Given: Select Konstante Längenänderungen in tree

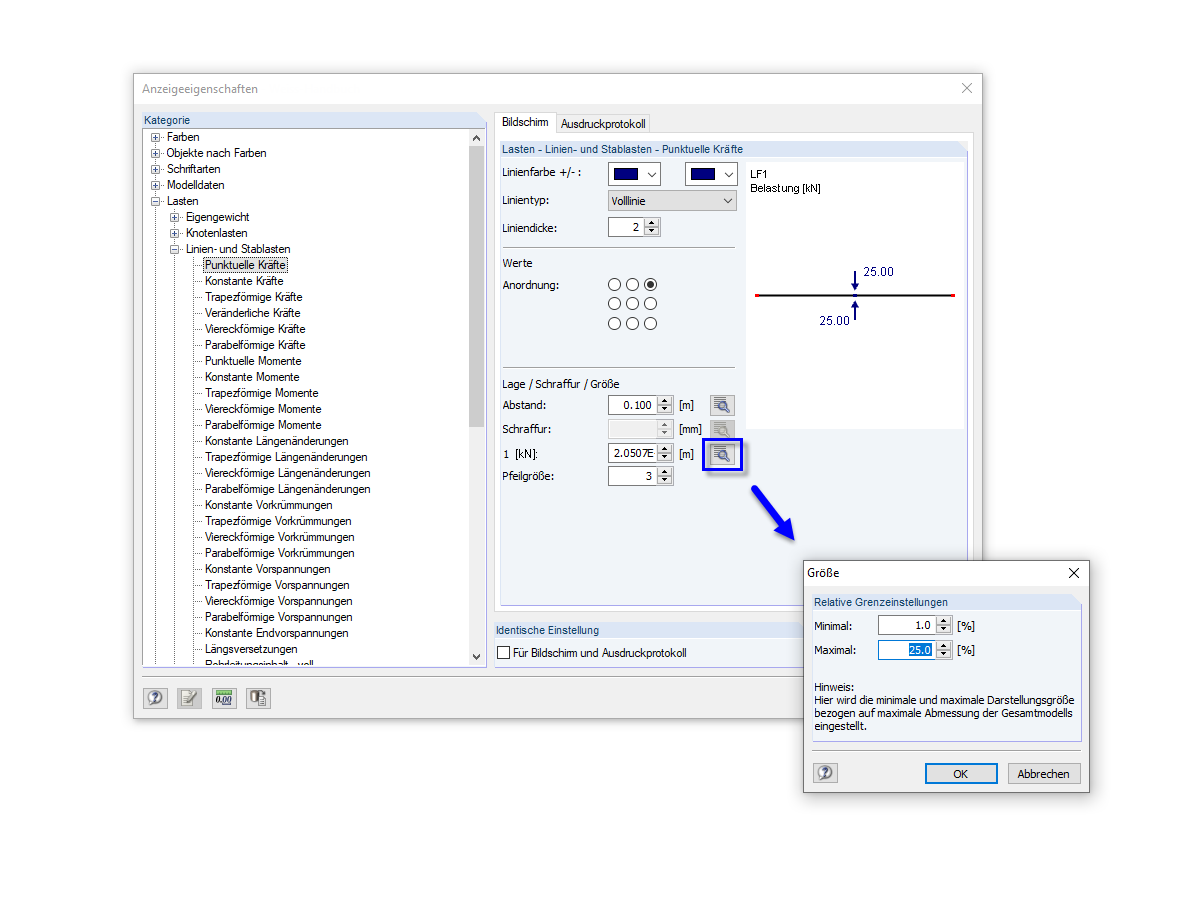Looking at the screenshot, I should (277, 441).
